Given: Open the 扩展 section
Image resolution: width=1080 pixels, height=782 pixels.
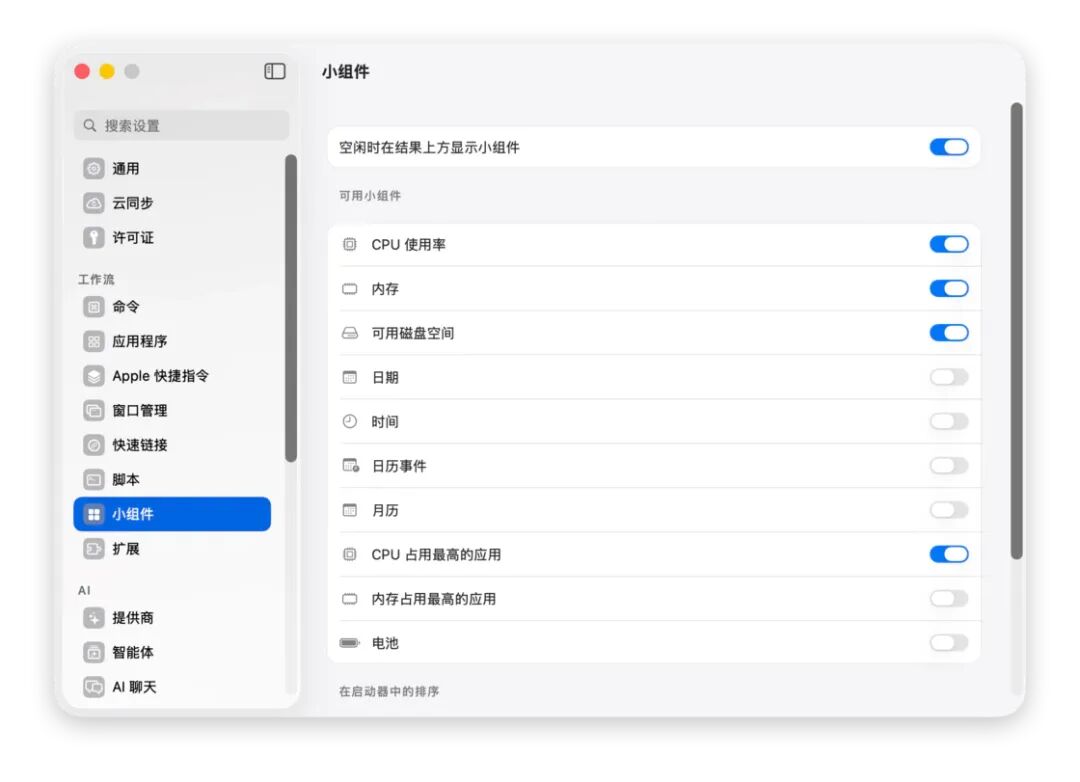Looking at the screenshot, I should coord(172,548).
